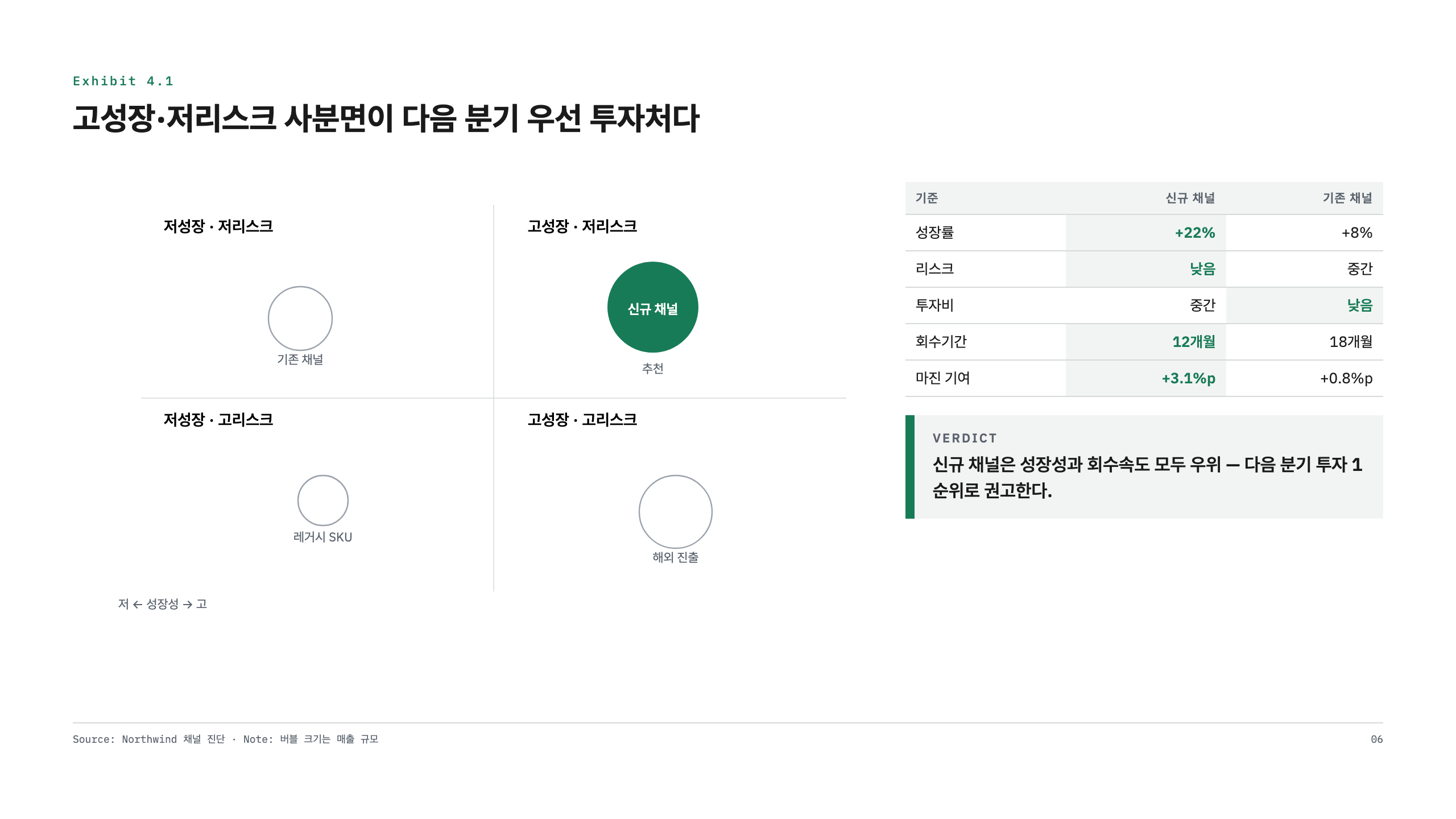Click the '기존 채널' bubble label
Screen dimensions: 1456x819
300,359
